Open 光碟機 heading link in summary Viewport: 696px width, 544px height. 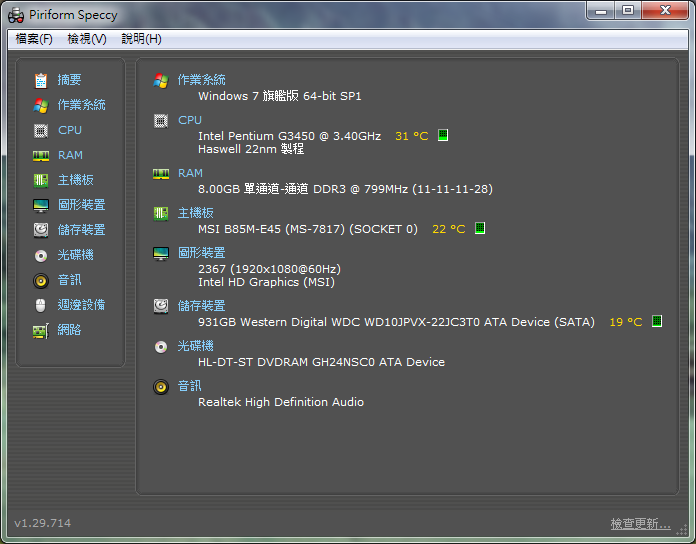tap(196, 346)
